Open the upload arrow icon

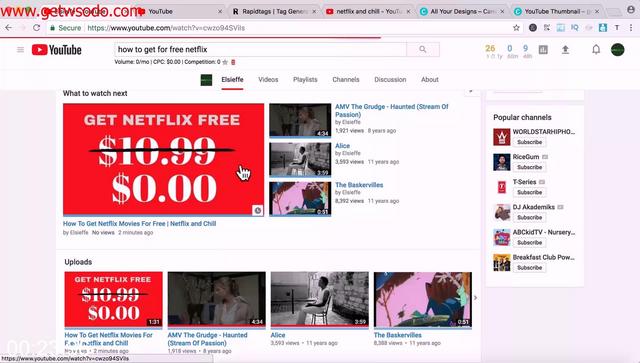pyautogui.click(x=565, y=50)
